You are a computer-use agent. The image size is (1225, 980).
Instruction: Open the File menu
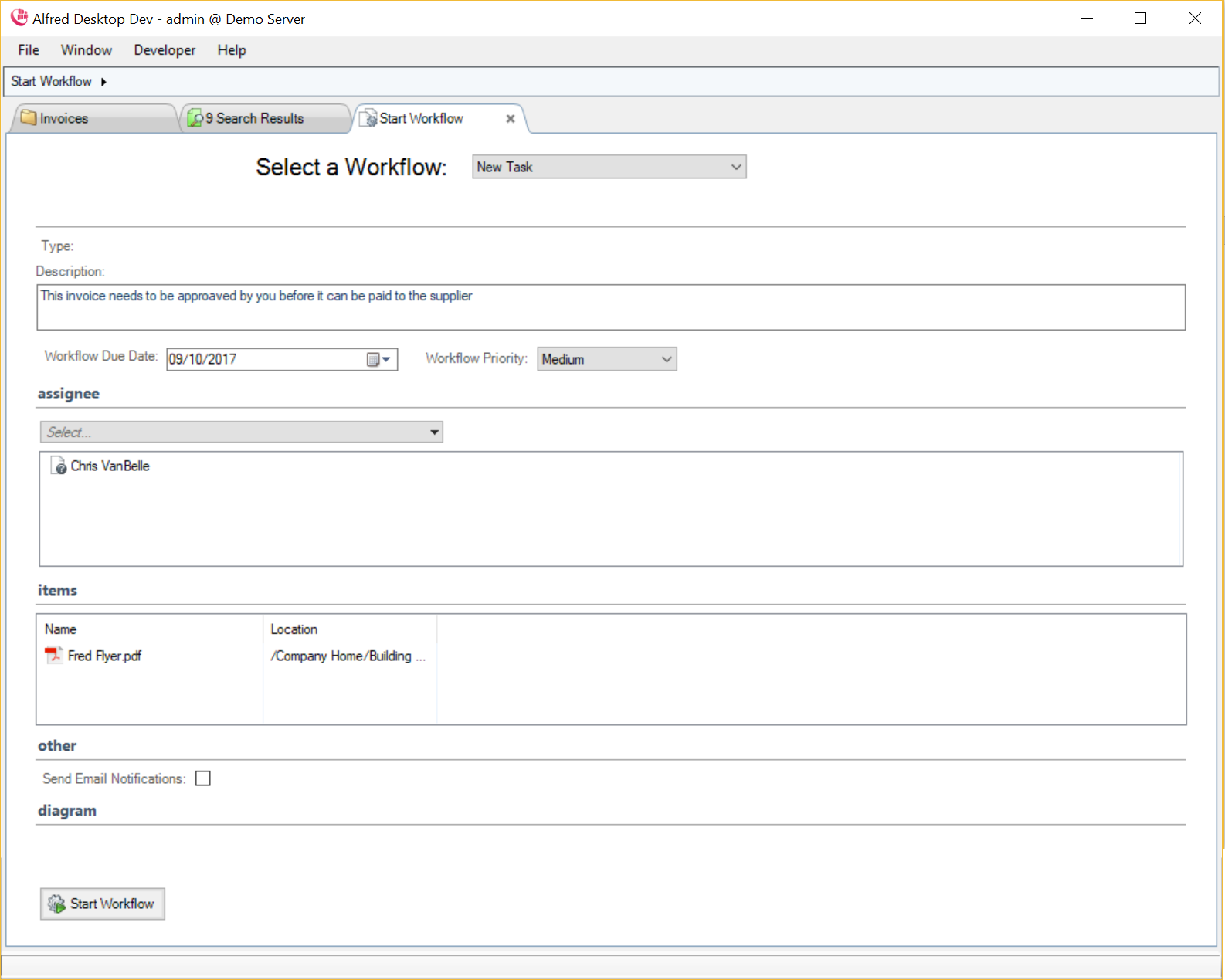point(29,50)
